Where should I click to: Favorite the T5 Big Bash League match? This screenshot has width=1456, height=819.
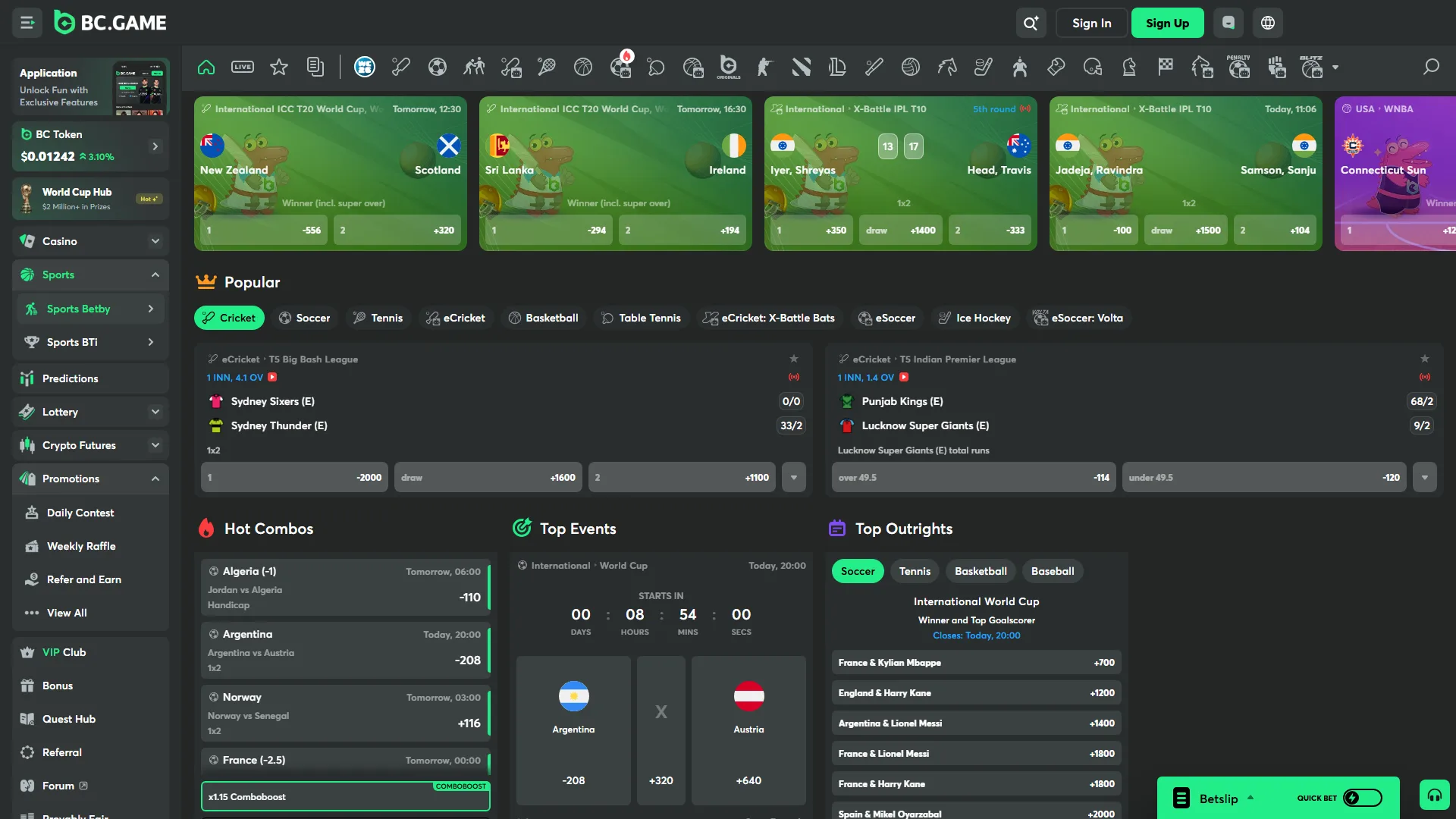coord(793,359)
